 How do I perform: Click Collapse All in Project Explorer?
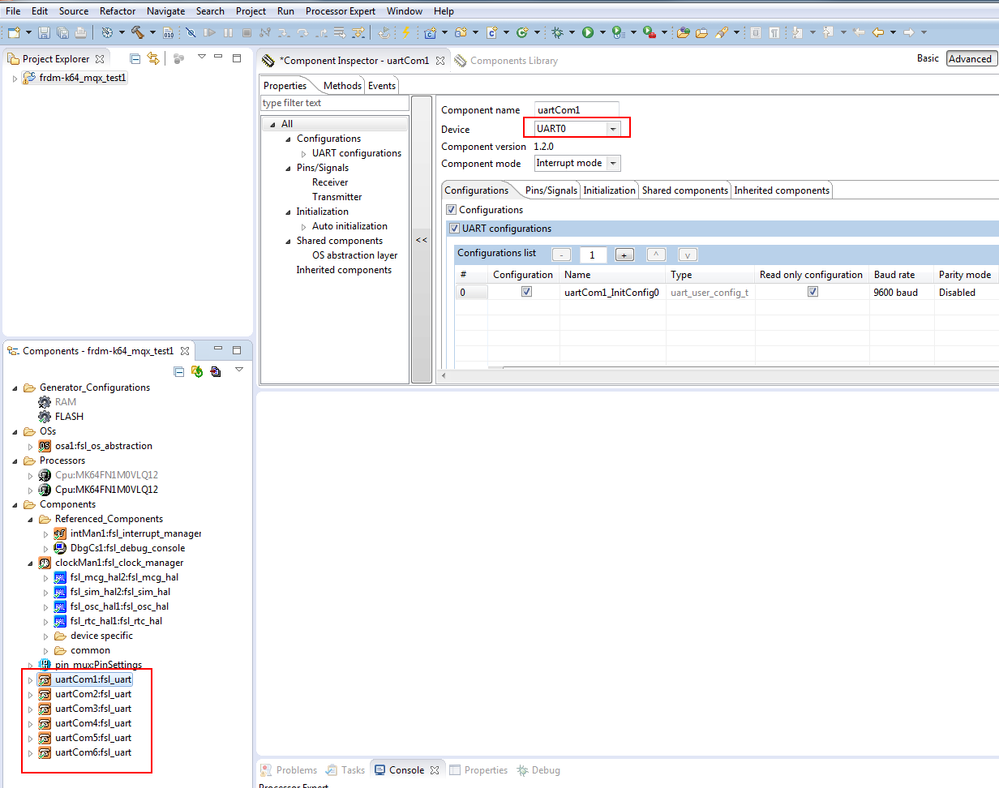(135, 59)
